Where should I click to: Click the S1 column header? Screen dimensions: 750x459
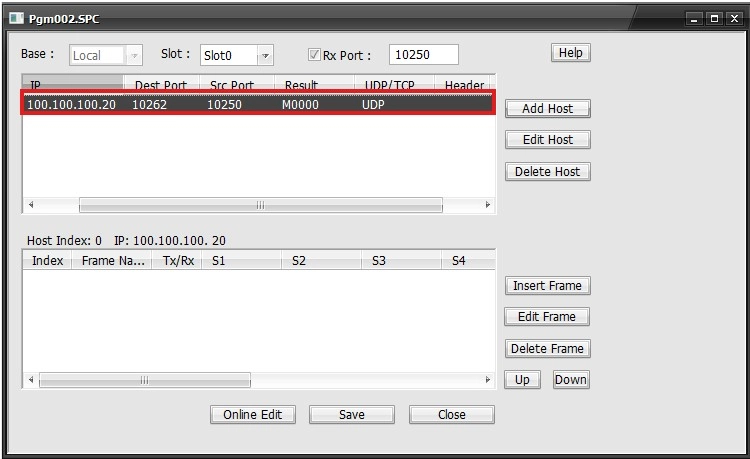click(x=242, y=261)
